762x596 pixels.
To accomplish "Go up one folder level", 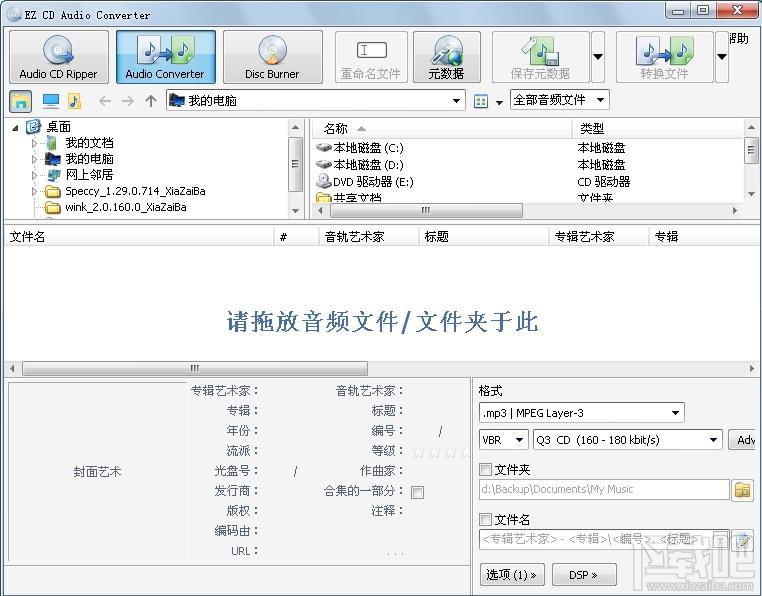I will tap(151, 101).
